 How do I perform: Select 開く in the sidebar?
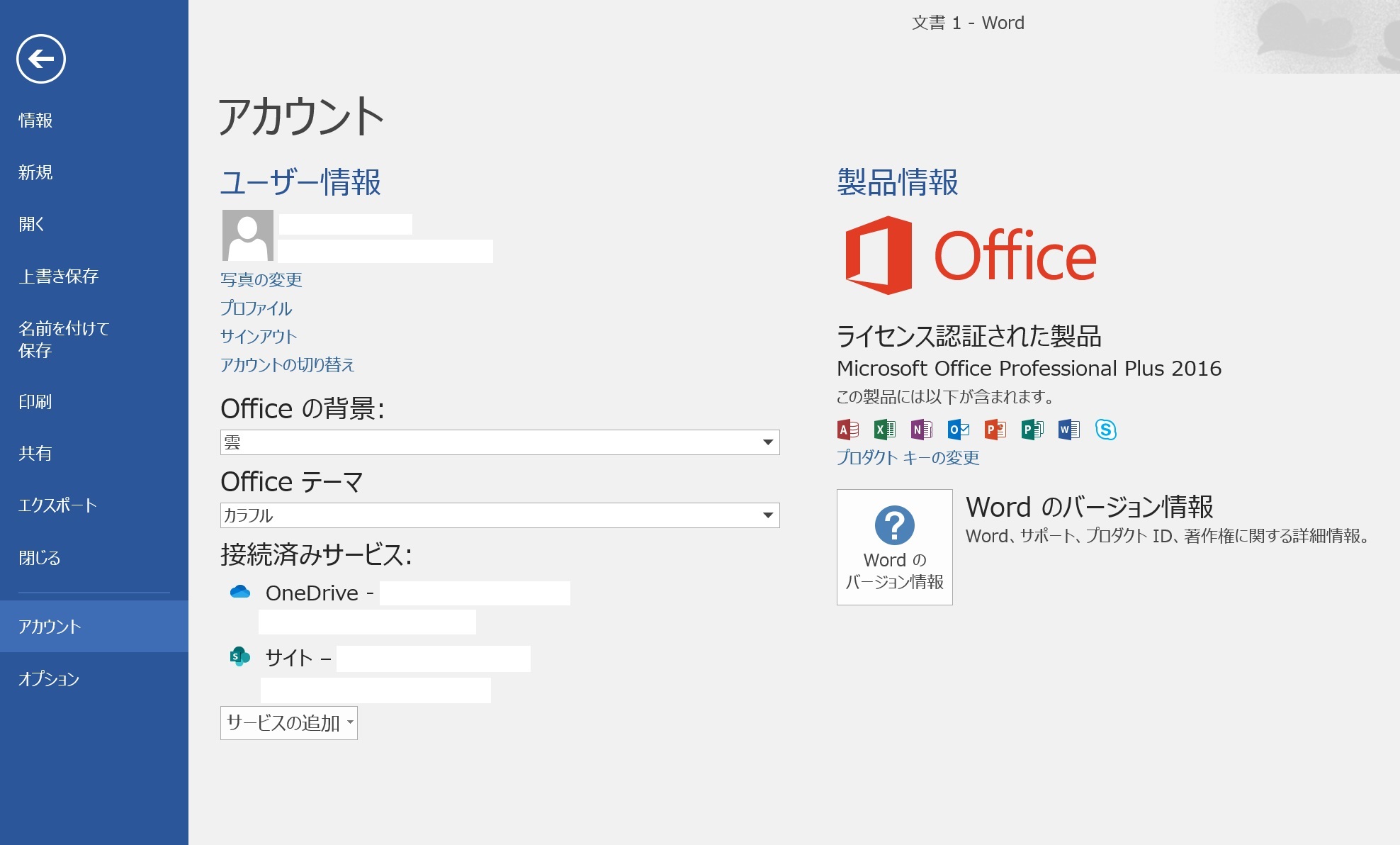pos(32,224)
